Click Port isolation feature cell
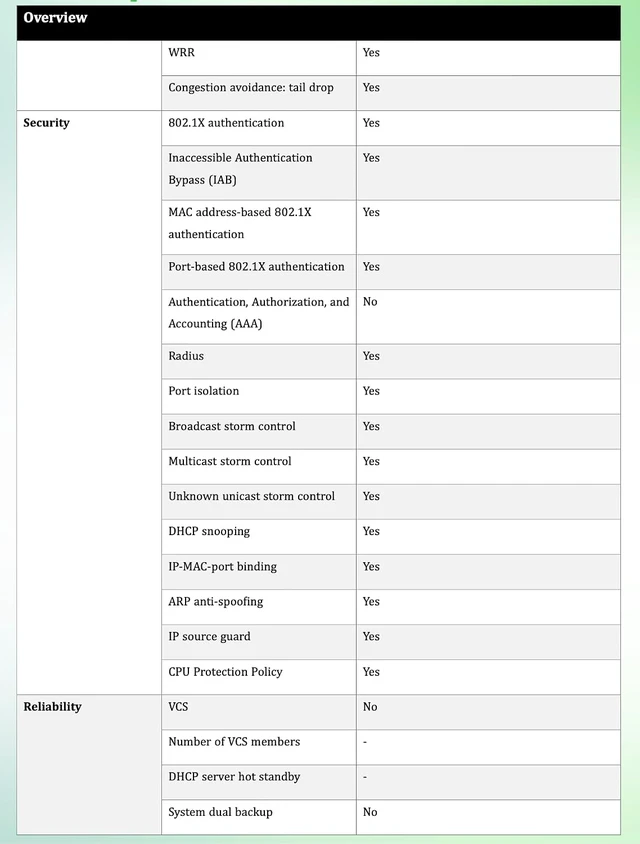The image size is (640, 844). point(259,397)
